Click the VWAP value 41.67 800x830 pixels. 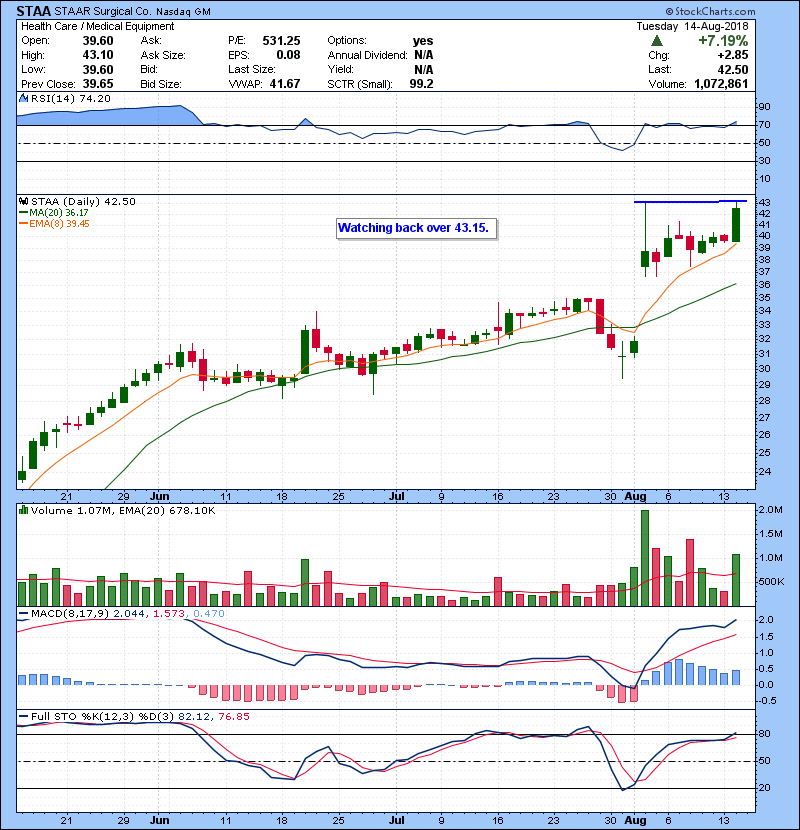[x=285, y=84]
